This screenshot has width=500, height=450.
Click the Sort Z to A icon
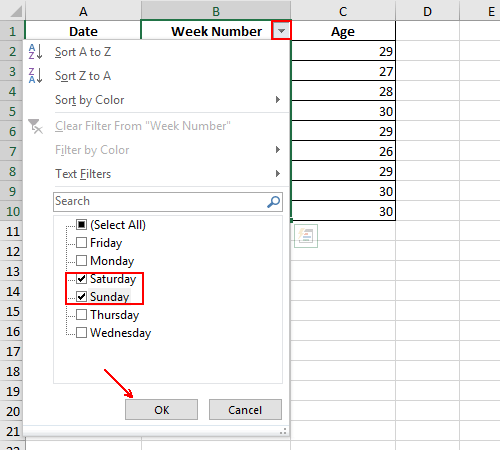[35, 76]
